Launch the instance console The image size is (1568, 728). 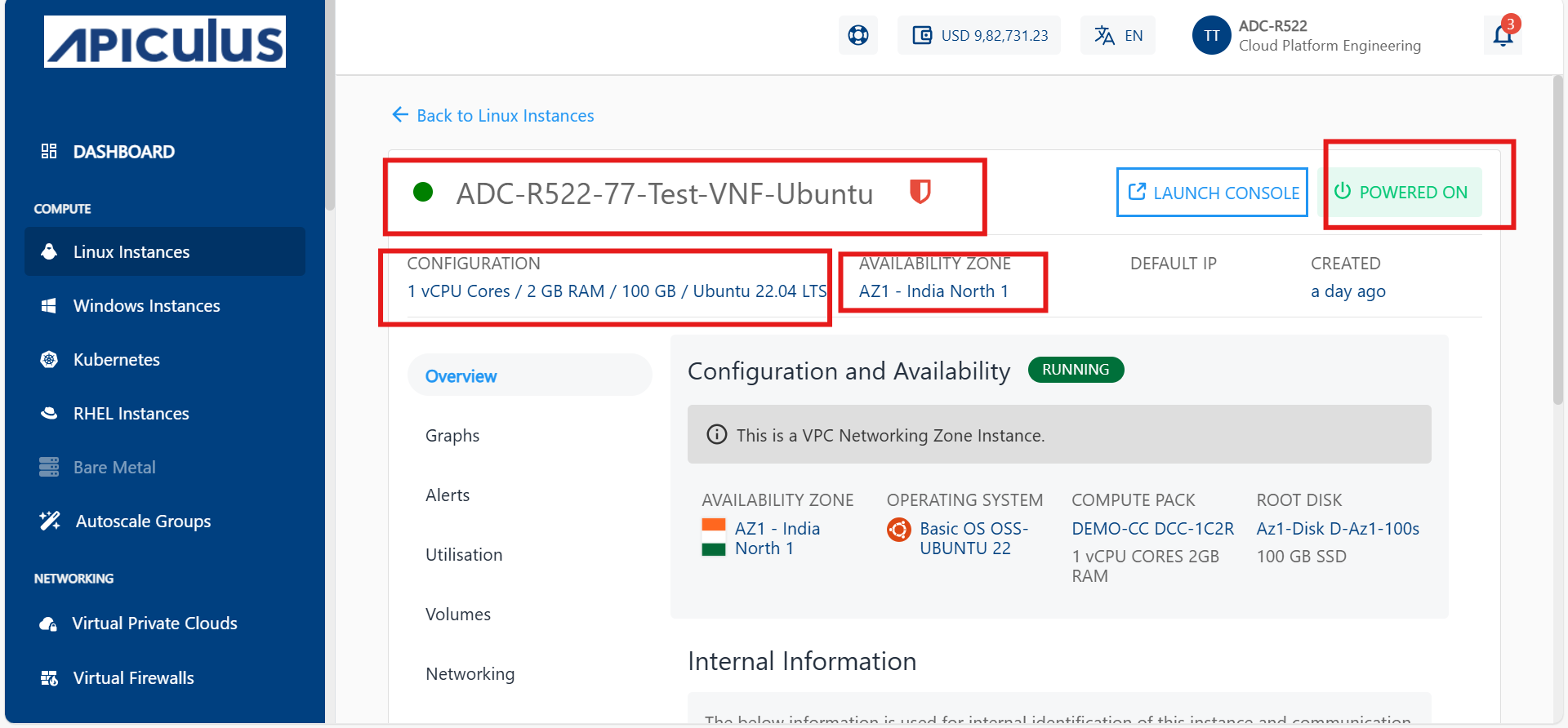1212,193
